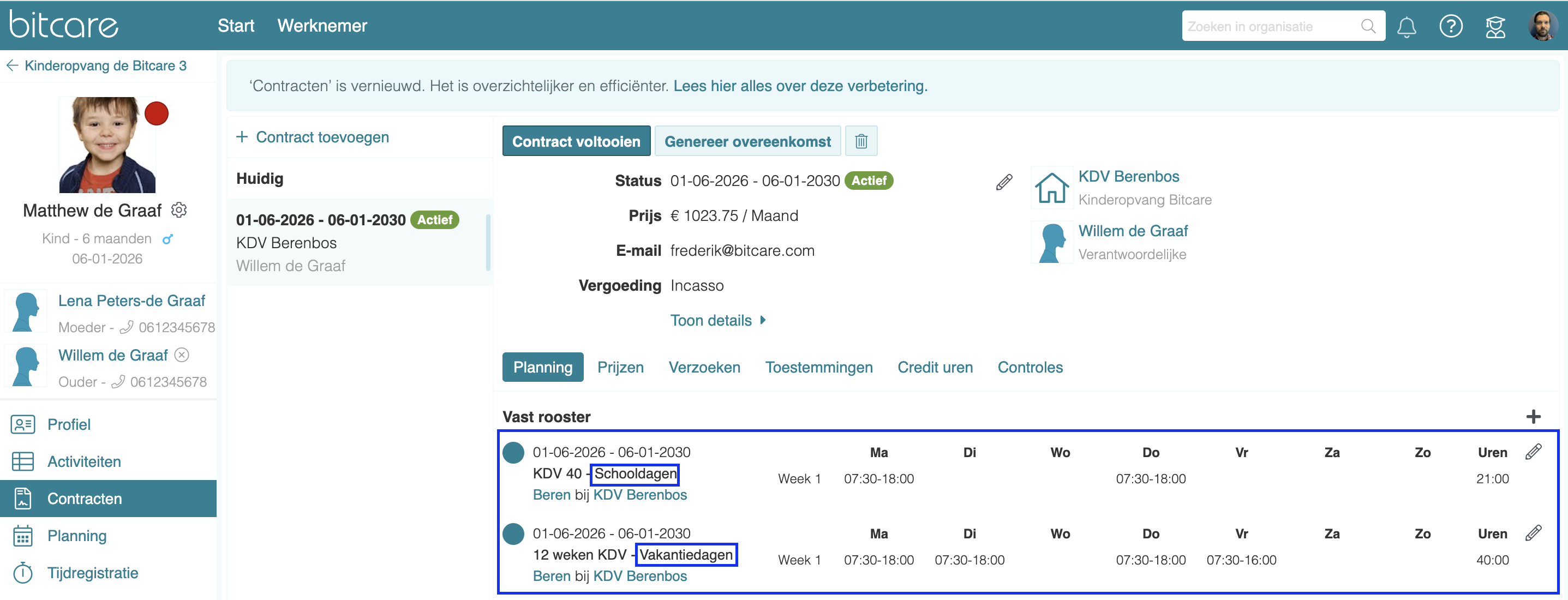Open the KDV Berenbos location link
Image resolution: width=1568 pixels, height=600 pixels.
(x=1128, y=177)
